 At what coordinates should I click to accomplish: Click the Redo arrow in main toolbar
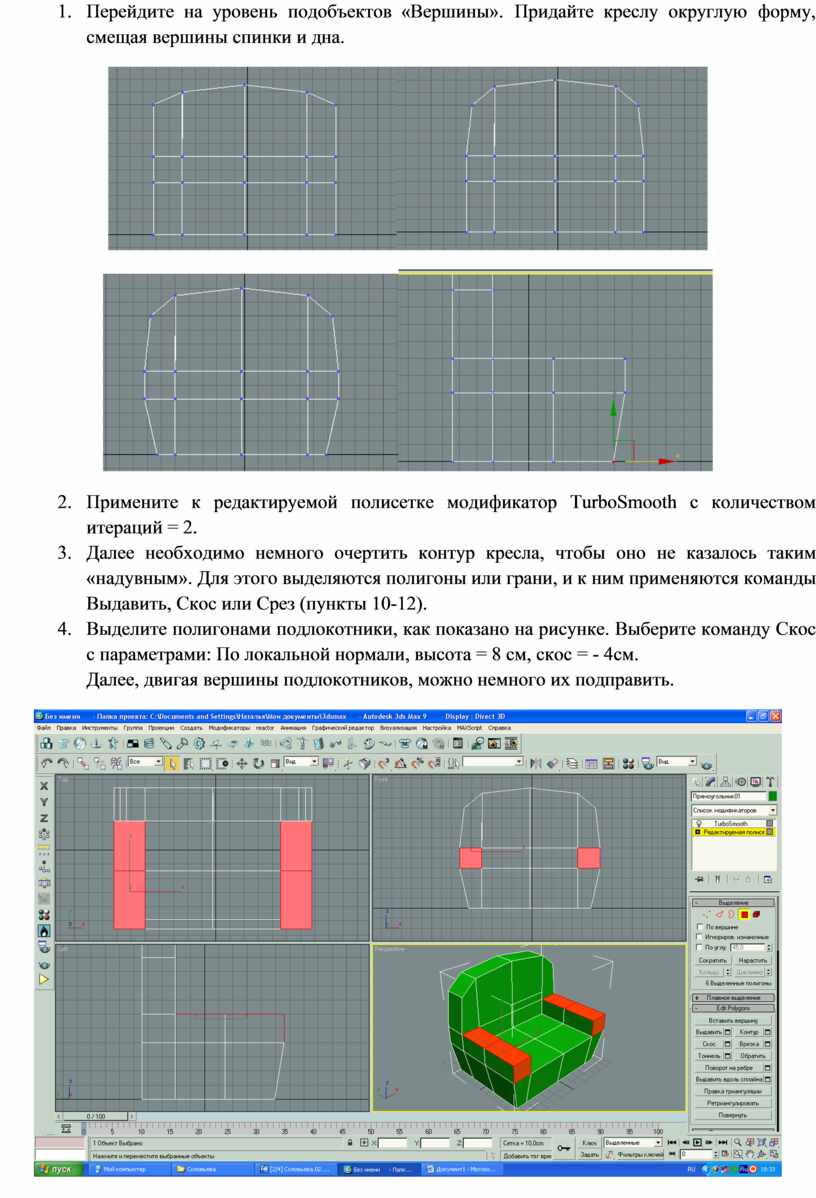(63, 763)
